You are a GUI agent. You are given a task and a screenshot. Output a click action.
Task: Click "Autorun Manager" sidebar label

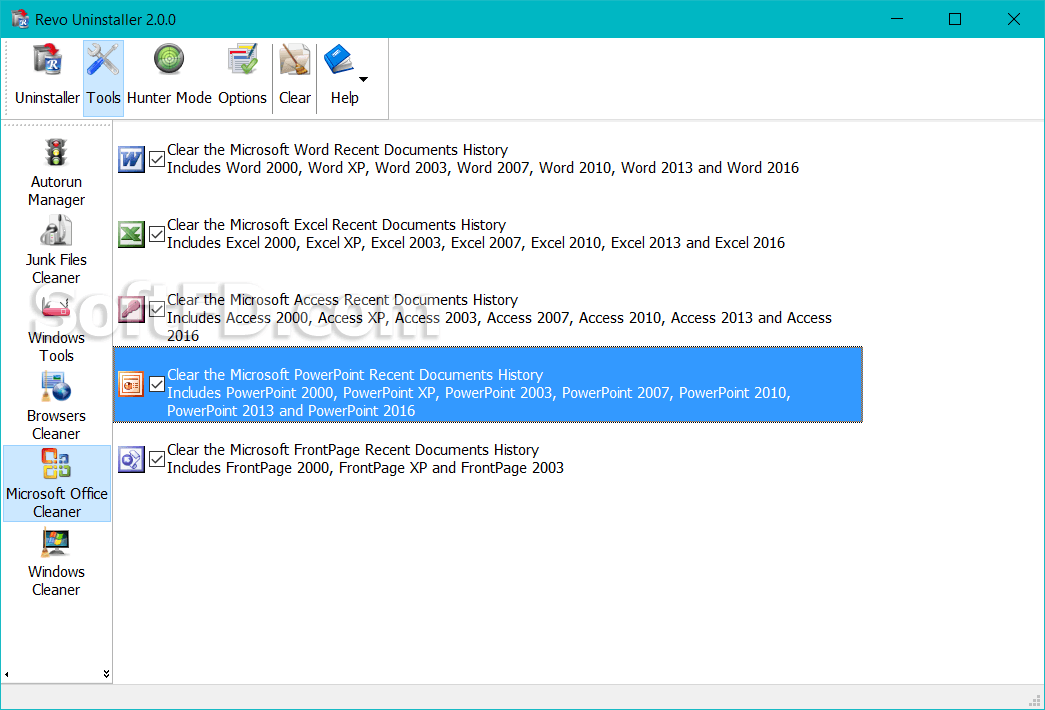[56, 191]
